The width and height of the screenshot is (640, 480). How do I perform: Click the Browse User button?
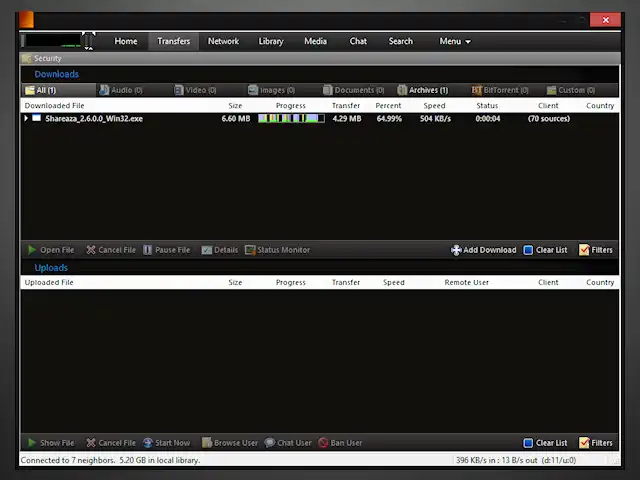[230, 443]
